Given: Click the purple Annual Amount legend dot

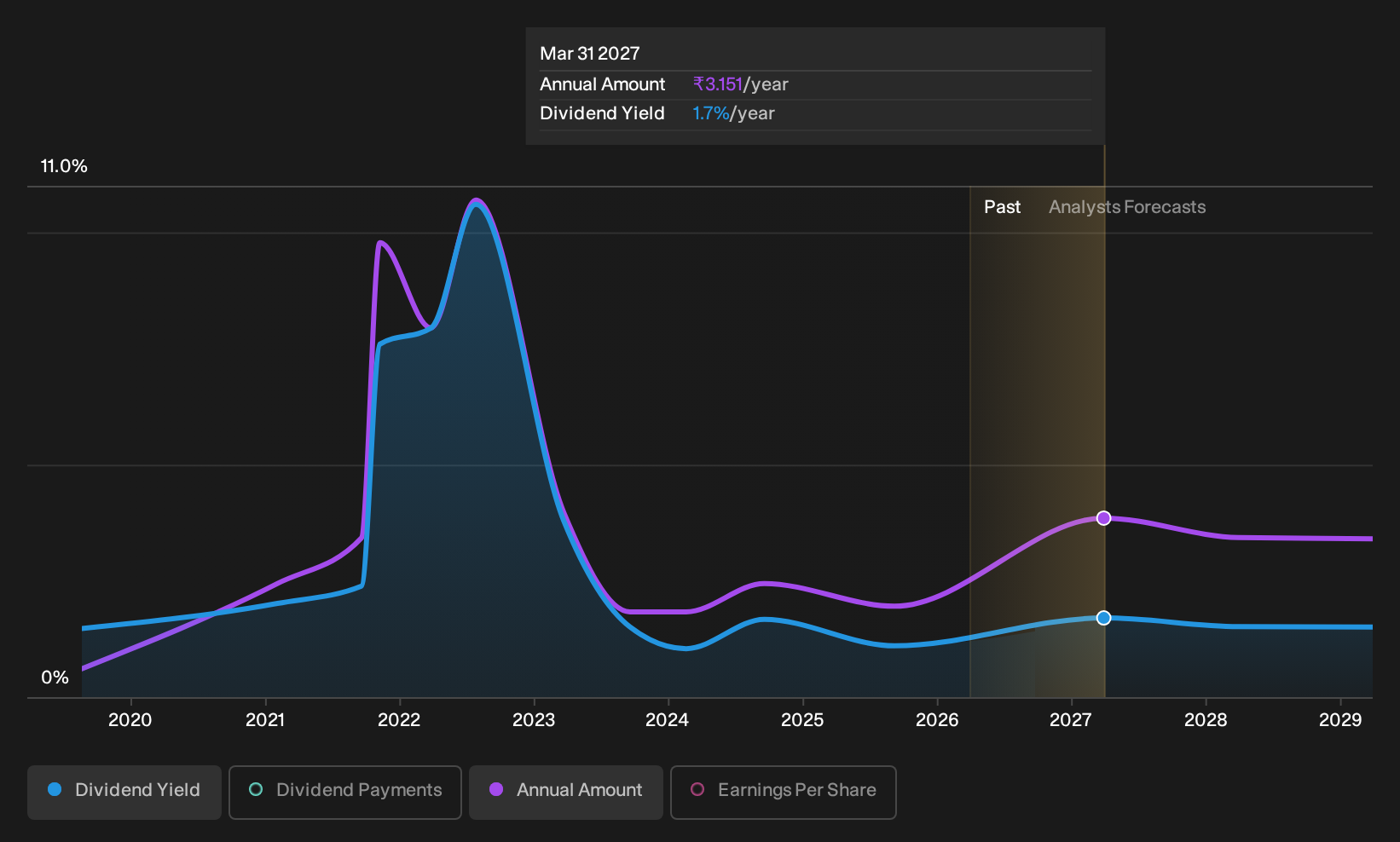Looking at the screenshot, I should (496, 790).
